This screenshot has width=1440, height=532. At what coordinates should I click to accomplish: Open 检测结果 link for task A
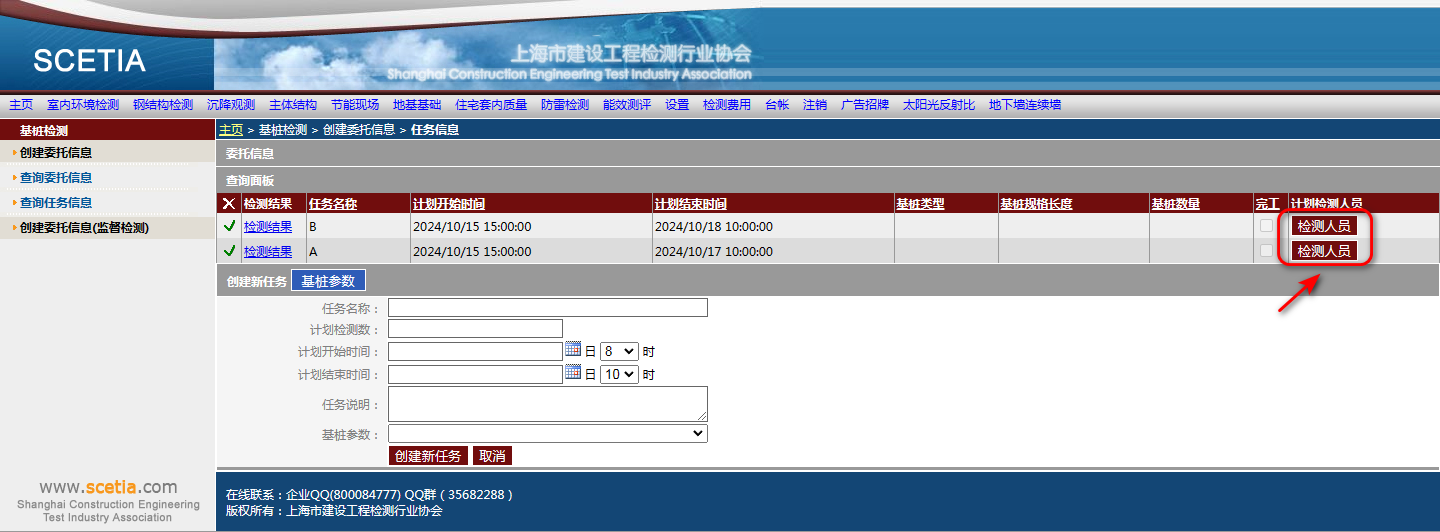point(268,251)
